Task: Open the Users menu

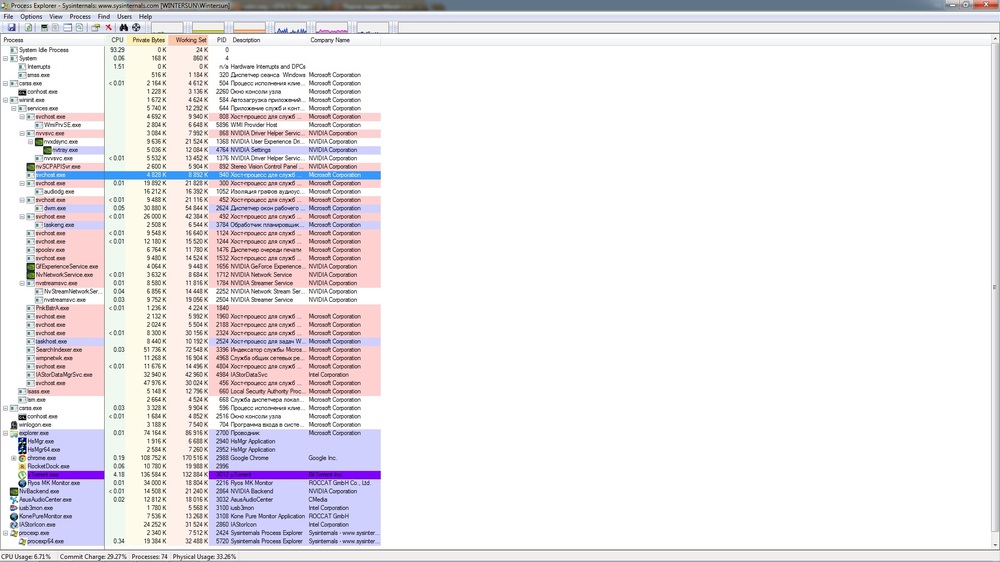Action: pos(124,17)
